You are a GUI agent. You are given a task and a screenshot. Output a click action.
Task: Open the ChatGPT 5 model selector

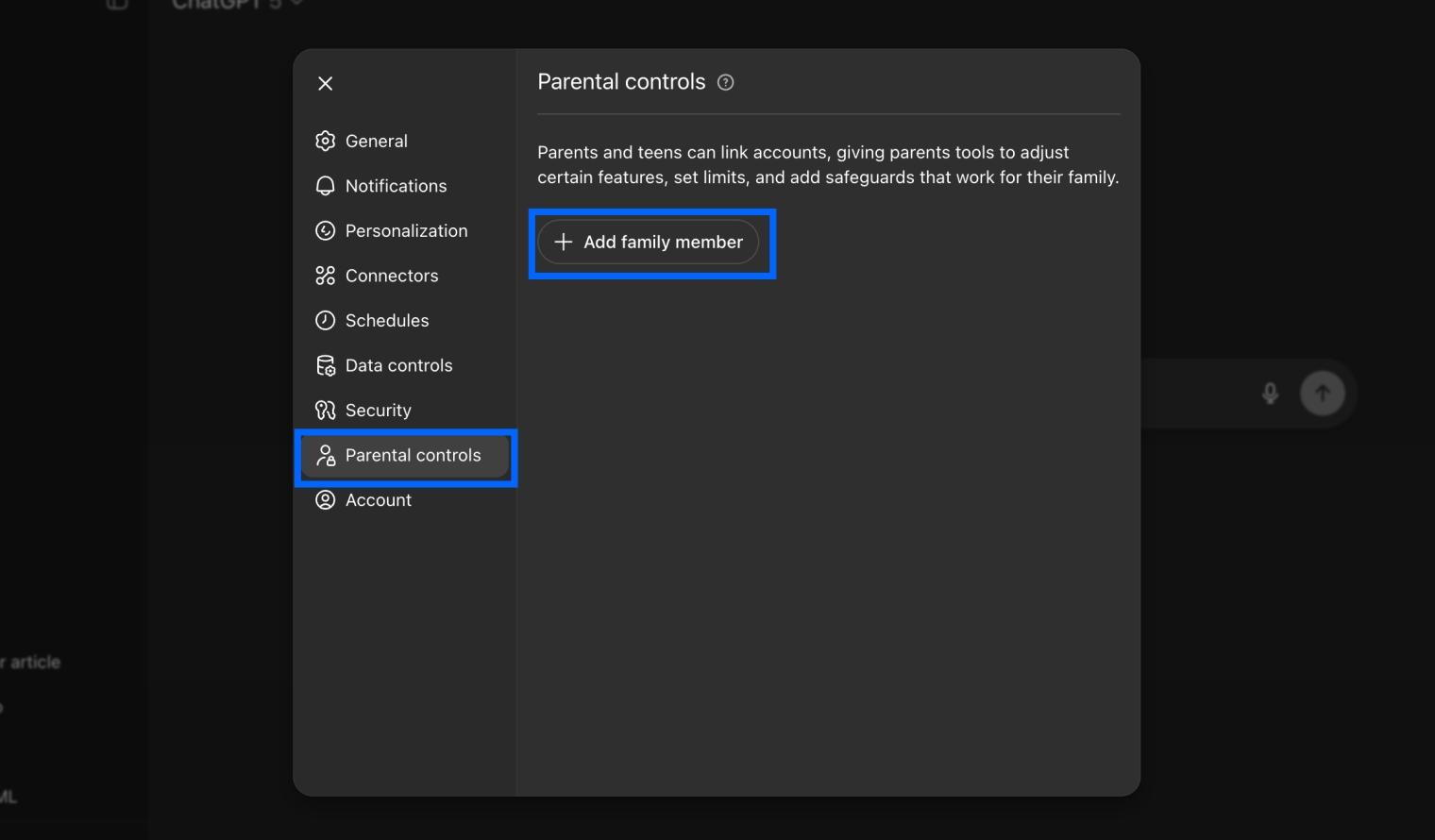point(234,4)
